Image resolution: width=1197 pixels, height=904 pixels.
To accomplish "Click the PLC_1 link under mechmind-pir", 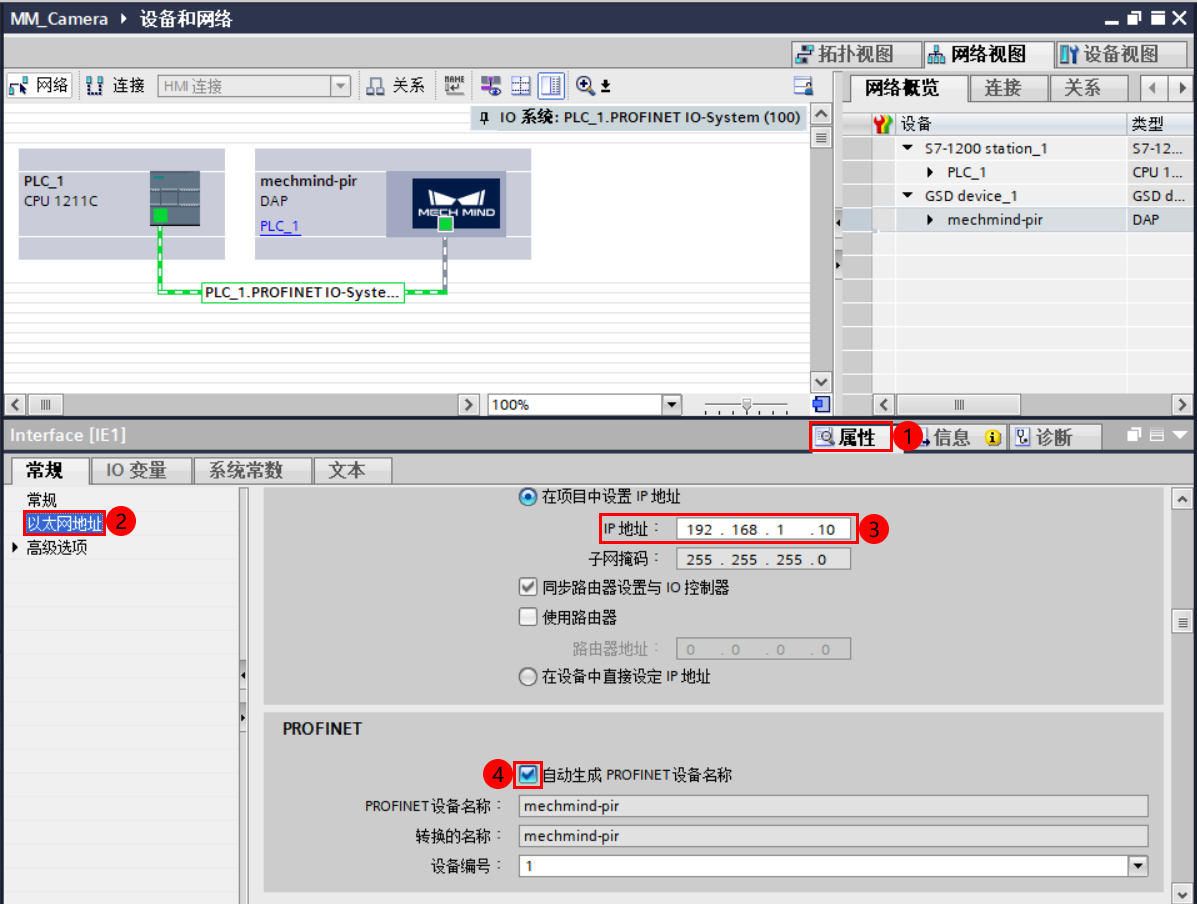I will (278, 226).
